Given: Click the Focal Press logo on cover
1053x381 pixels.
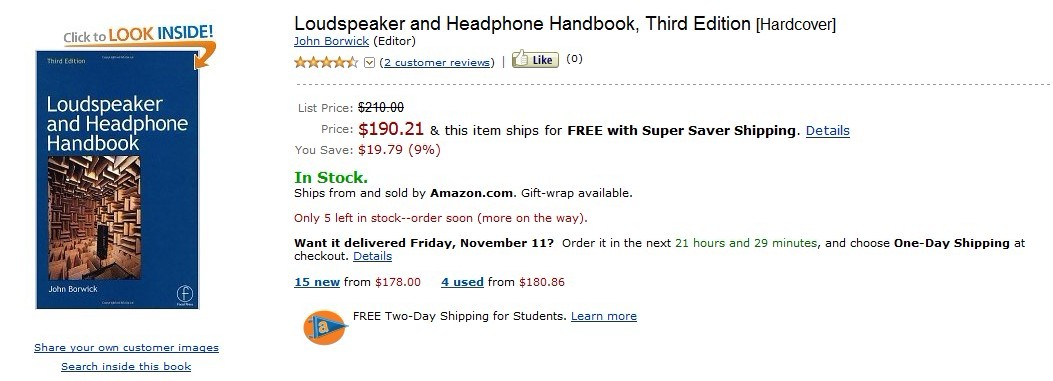Looking at the screenshot, I should (185, 295).
